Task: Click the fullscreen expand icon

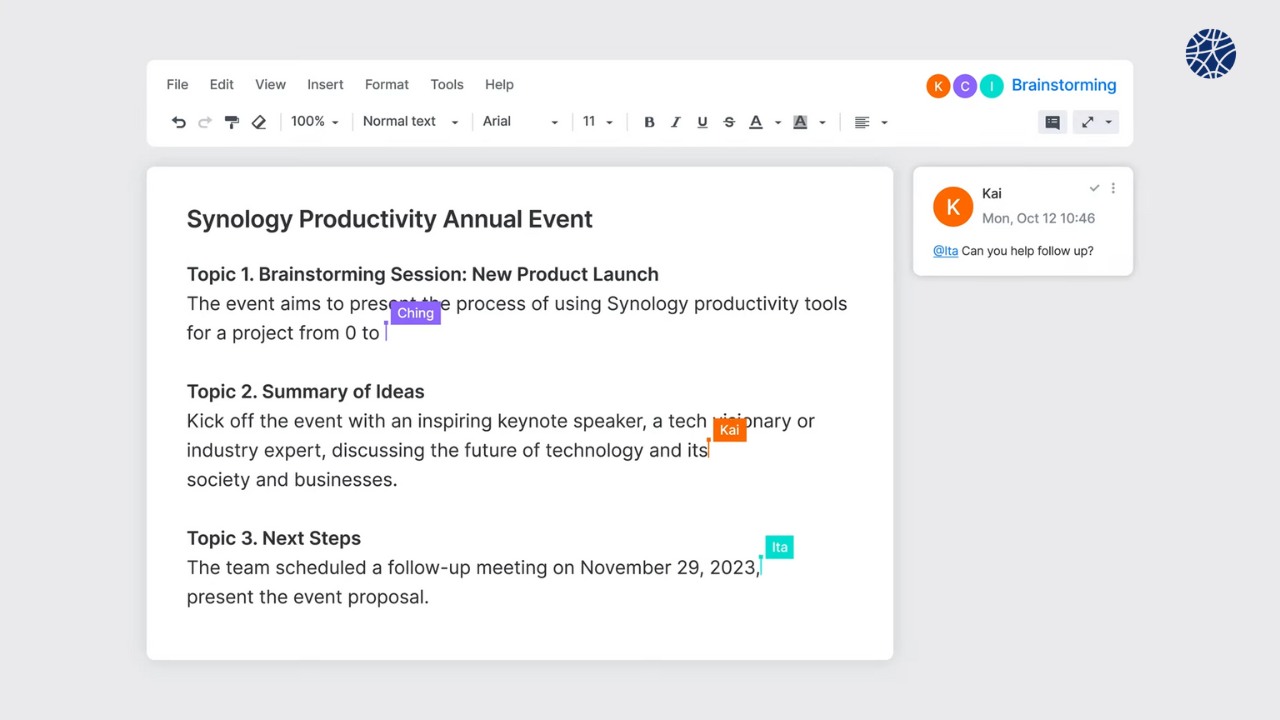Action: click(1088, 122)
